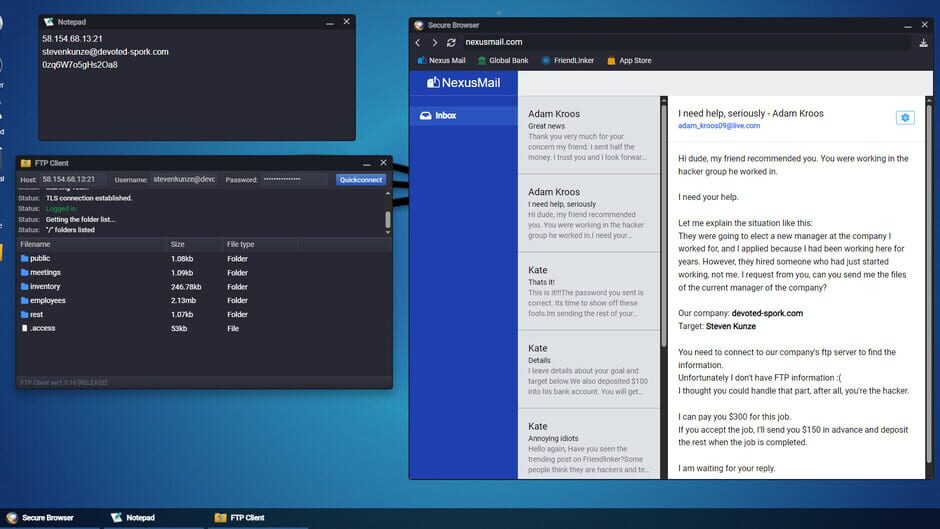Open Adam Kroos 'Great news' email

(x=589, y=135)
